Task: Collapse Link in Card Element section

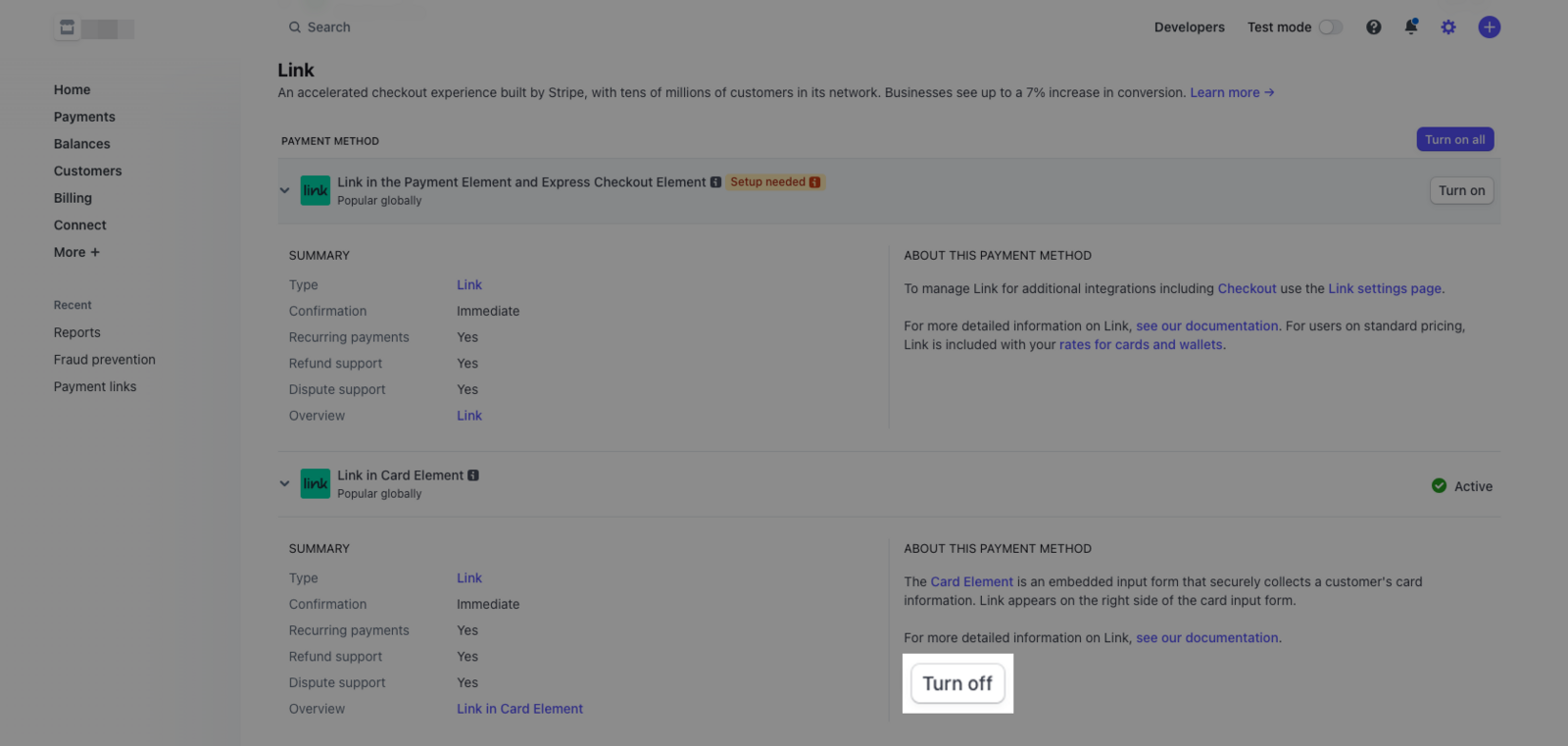Action: point(284,483)
